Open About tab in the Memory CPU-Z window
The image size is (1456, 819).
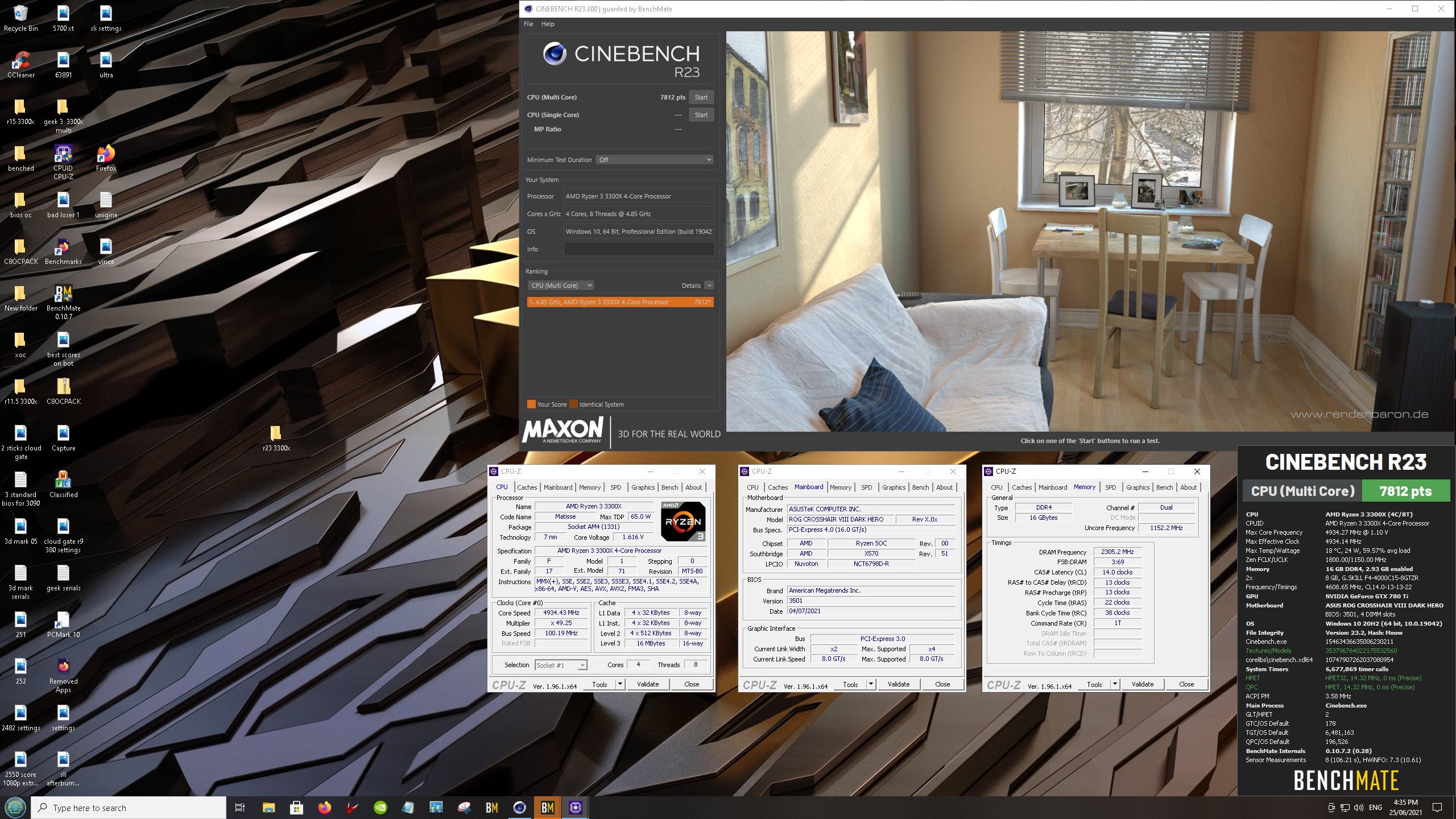click(x=1188, y=487)
